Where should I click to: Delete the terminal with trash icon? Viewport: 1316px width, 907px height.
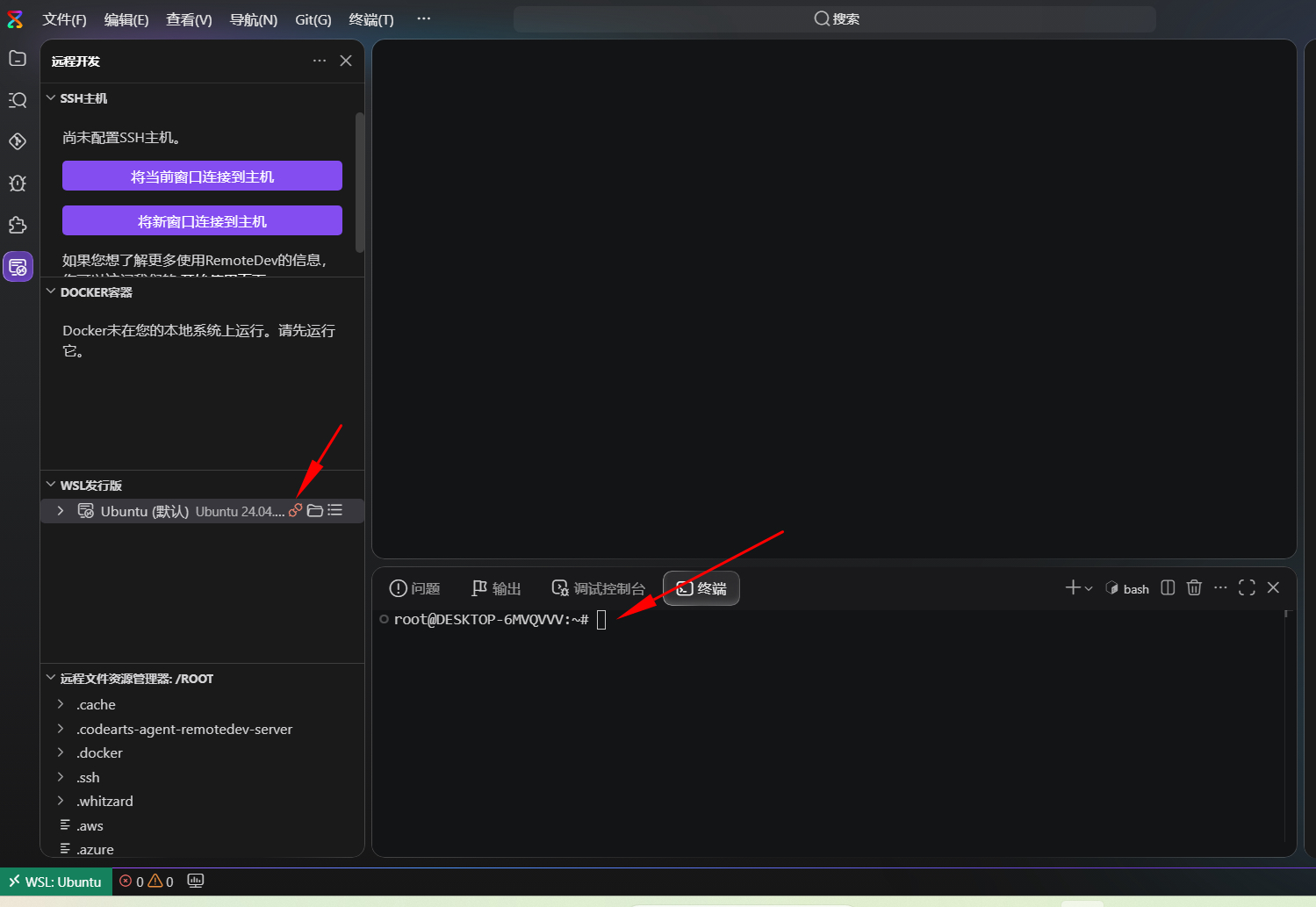pyautogui.click(x=1194, y=587)
